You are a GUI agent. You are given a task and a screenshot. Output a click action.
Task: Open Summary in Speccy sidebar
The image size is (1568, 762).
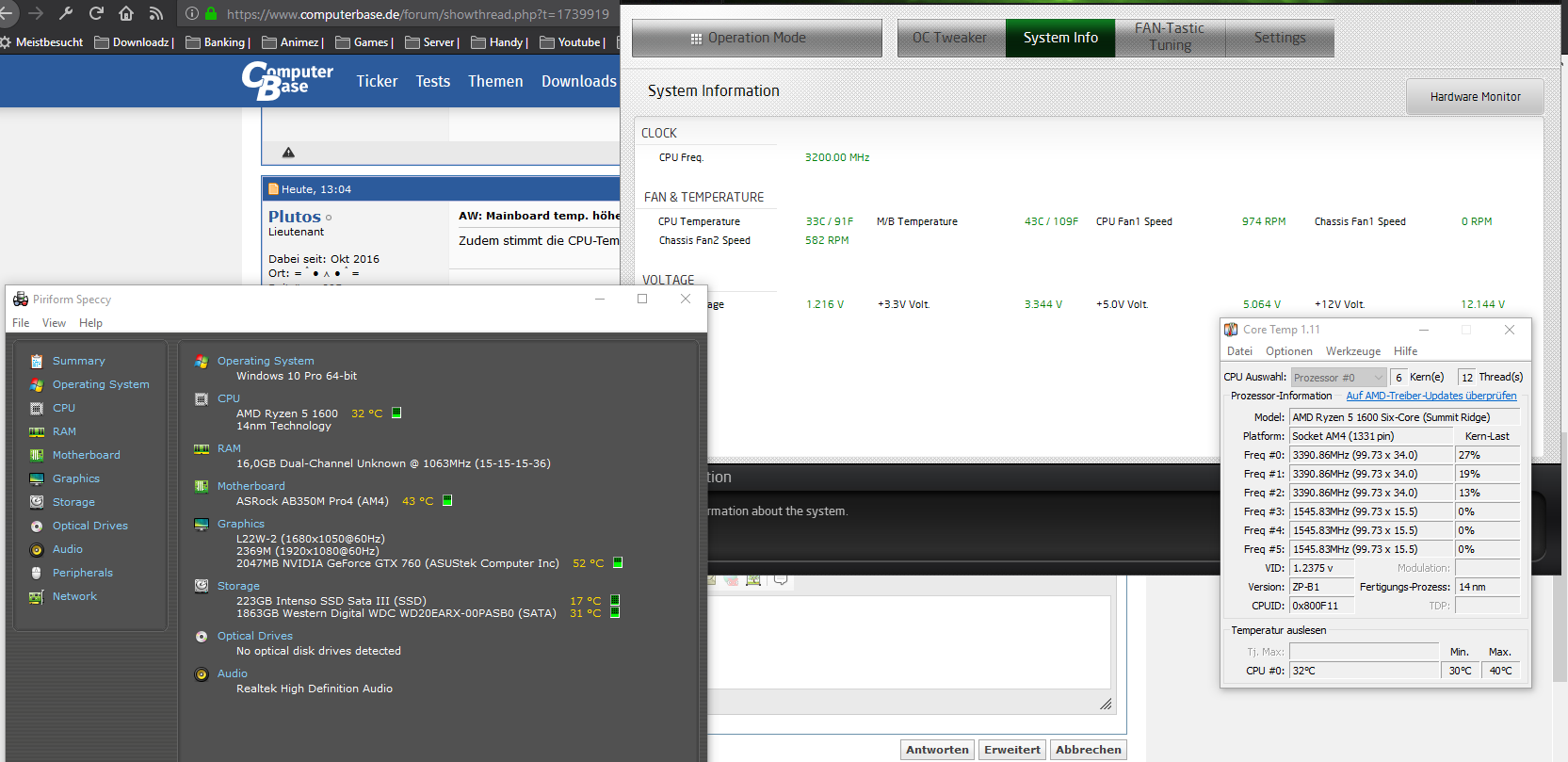coord(78,361)
